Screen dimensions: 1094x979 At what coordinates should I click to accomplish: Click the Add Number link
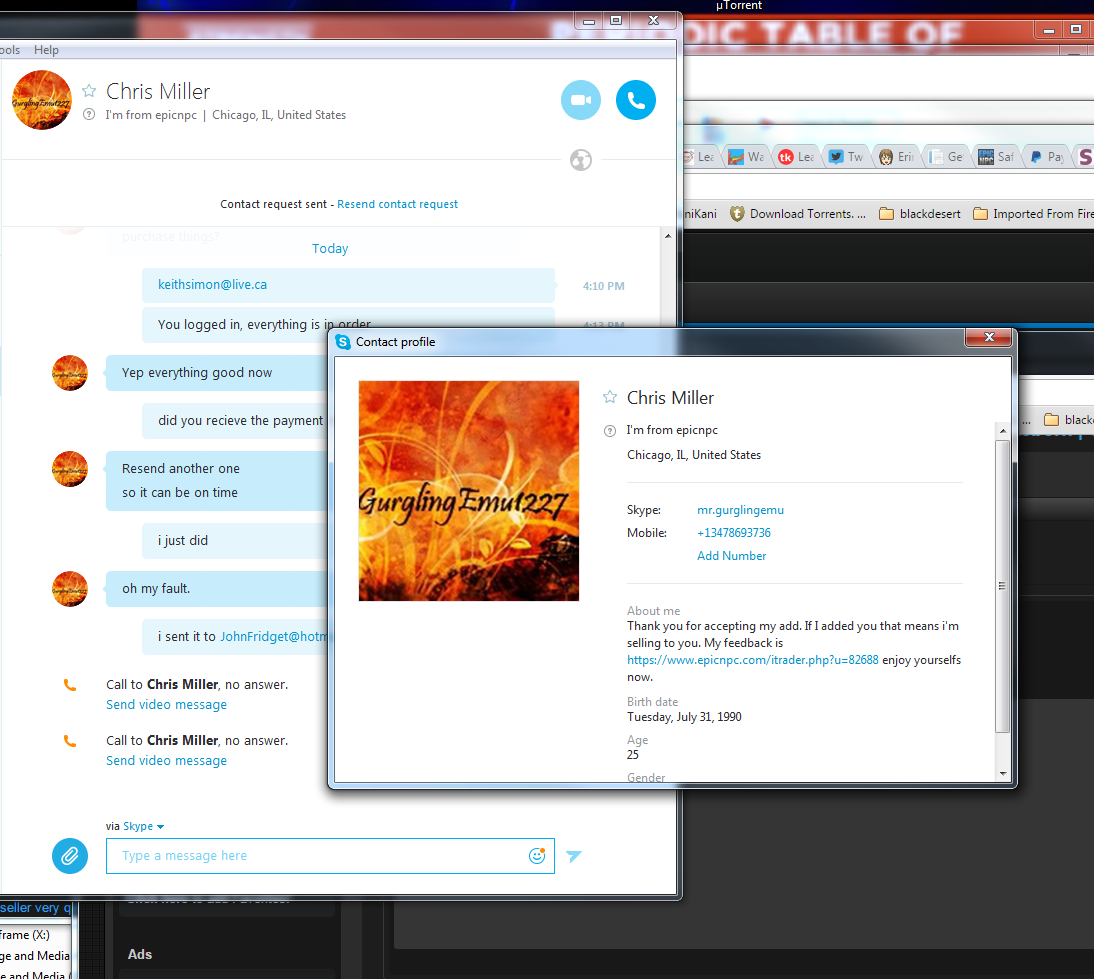pos(731,555)
